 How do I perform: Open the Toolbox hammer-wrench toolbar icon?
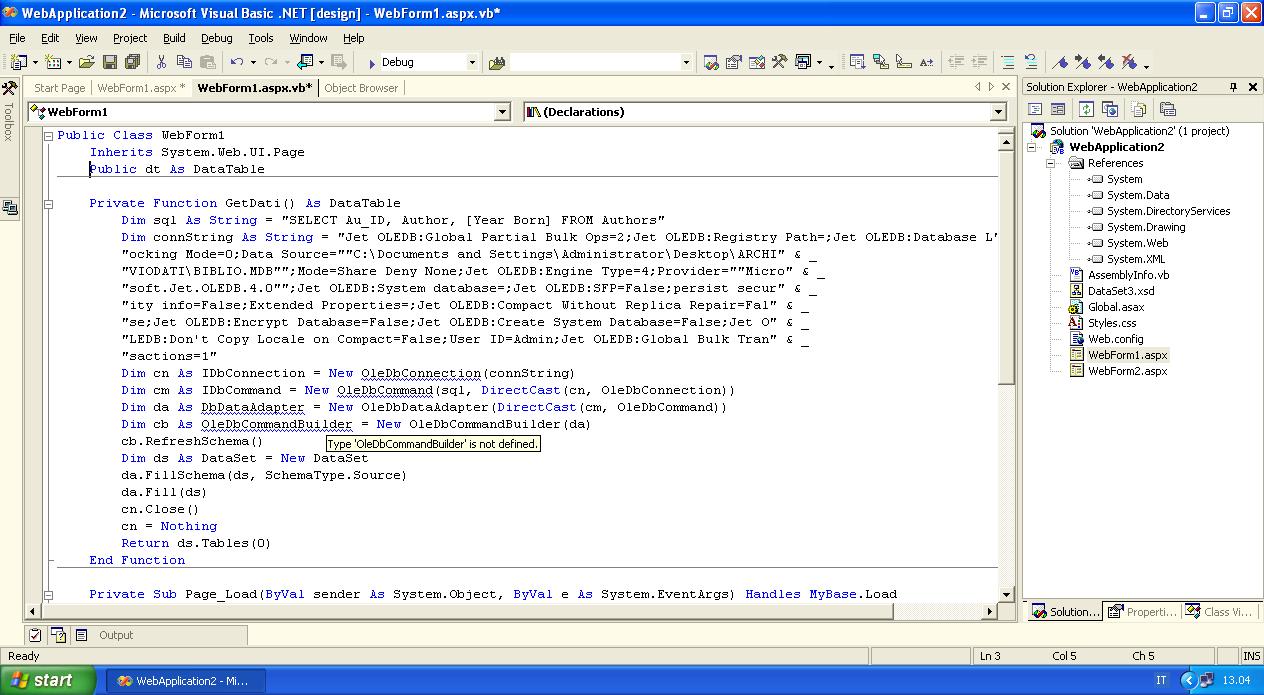pos(780,62)
